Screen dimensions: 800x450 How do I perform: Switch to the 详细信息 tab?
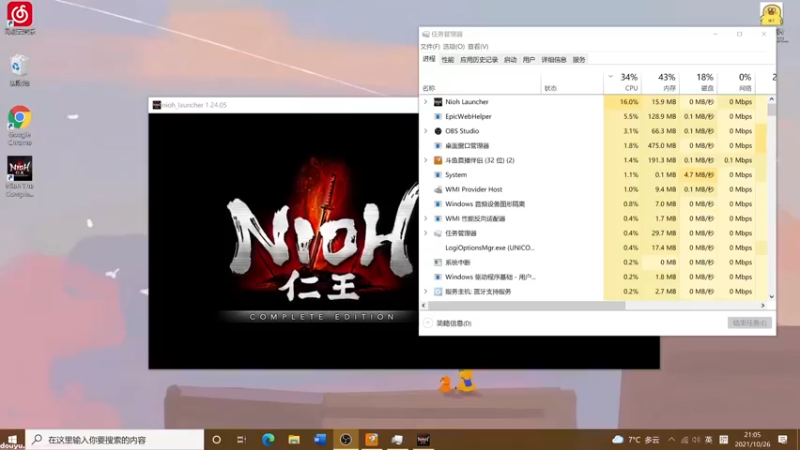(554, 60)
